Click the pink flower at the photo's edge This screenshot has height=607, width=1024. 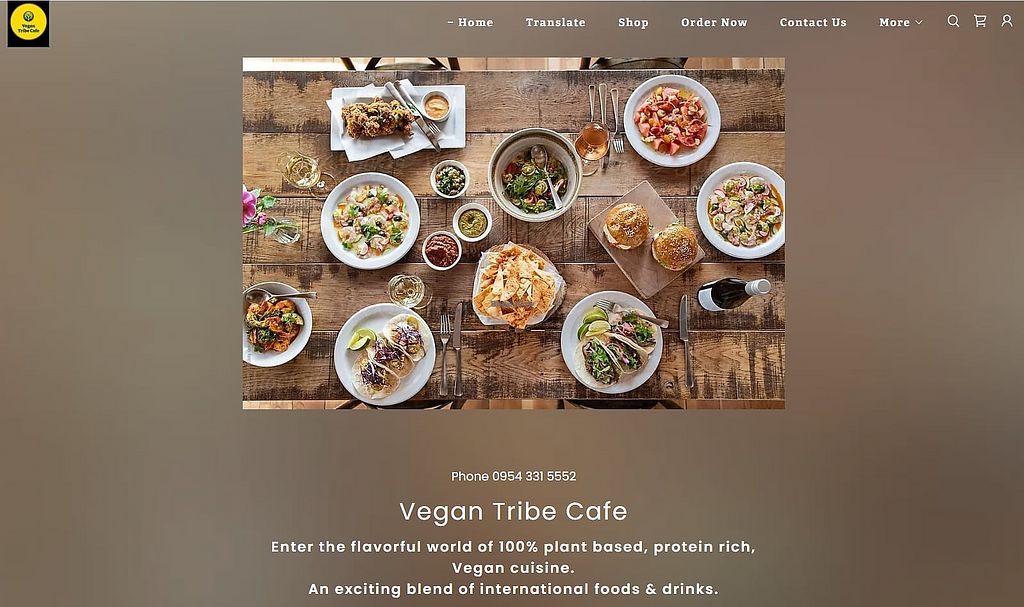(250, 208)
